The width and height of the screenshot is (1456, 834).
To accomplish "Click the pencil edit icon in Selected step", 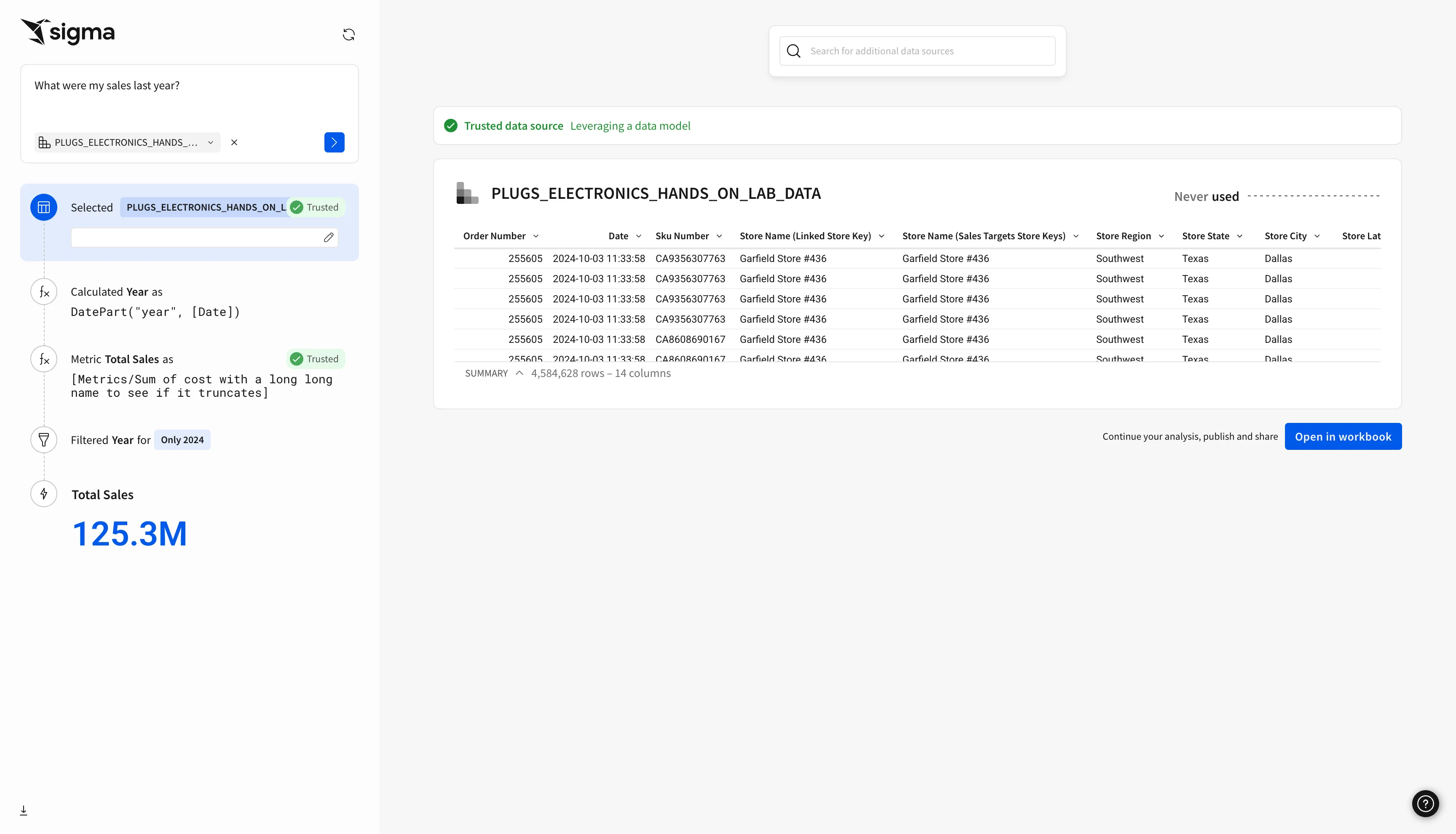I will point(328,237).
